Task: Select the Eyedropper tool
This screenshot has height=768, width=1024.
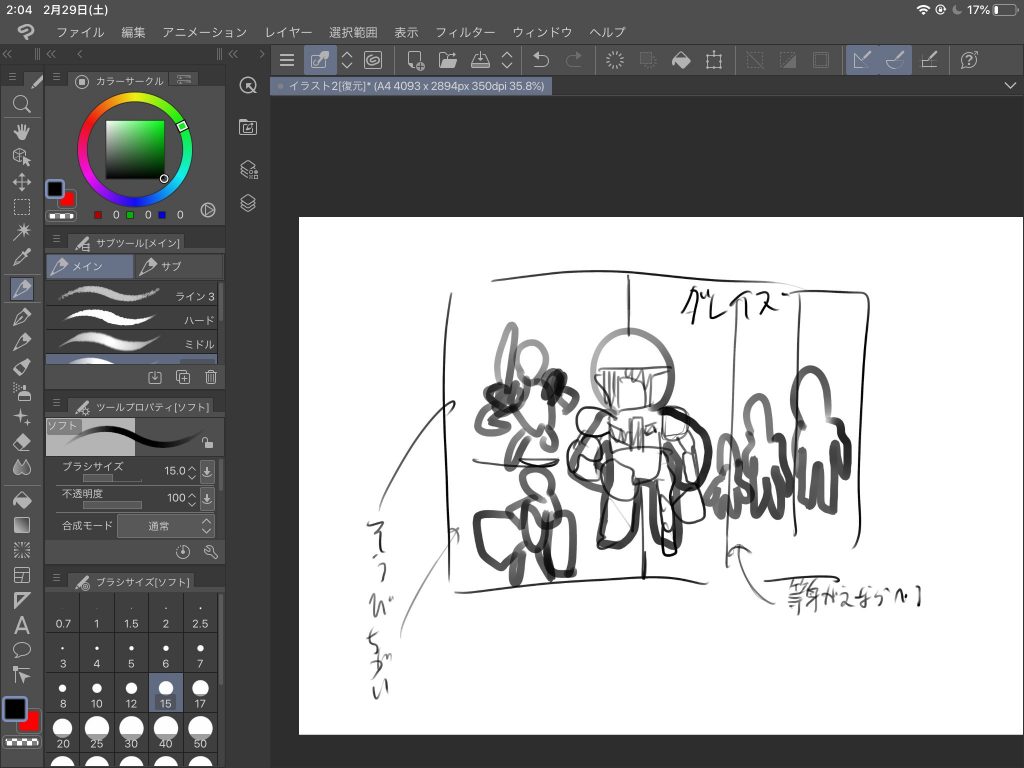Action: coord(22,258)
